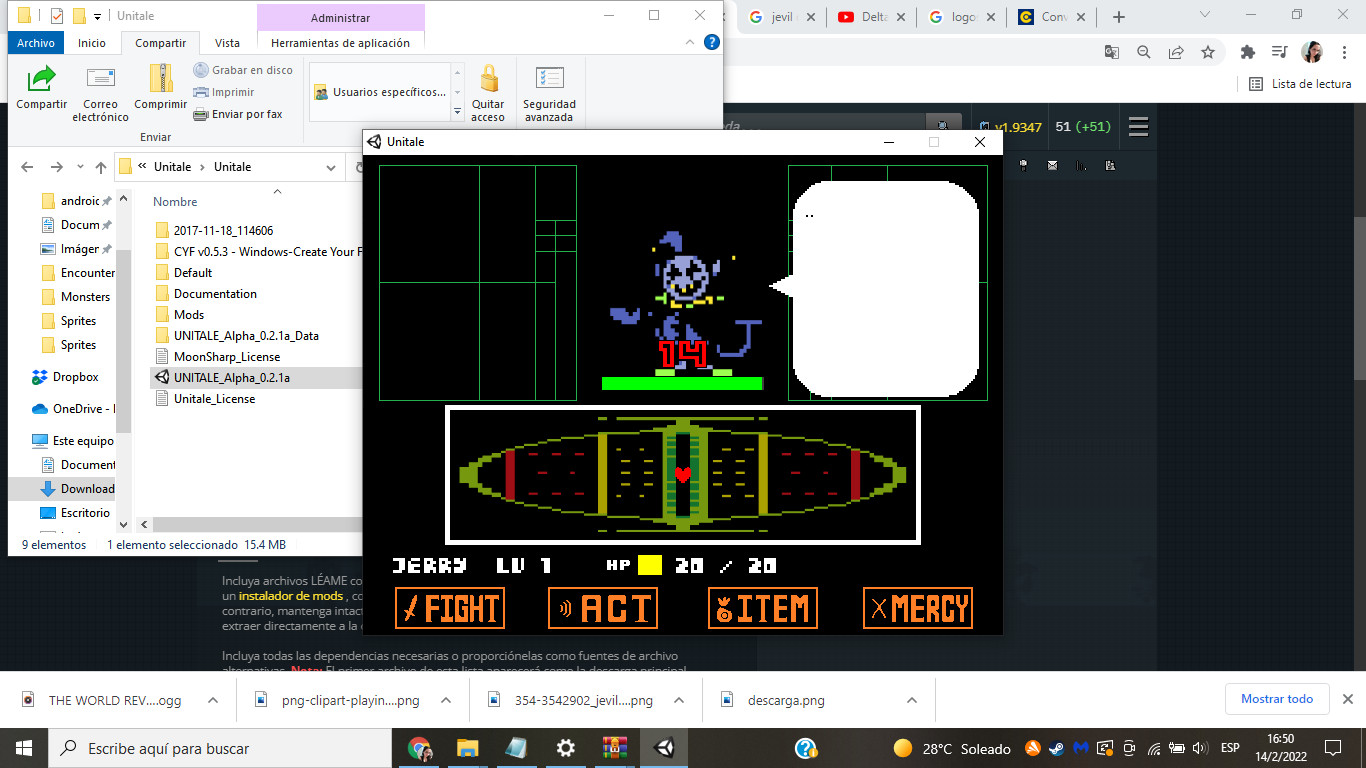Screen dimensions: 1366x768
Task: Click the share page icon in Chrome
Action: pyautogui.click(x=1176, y=52)
